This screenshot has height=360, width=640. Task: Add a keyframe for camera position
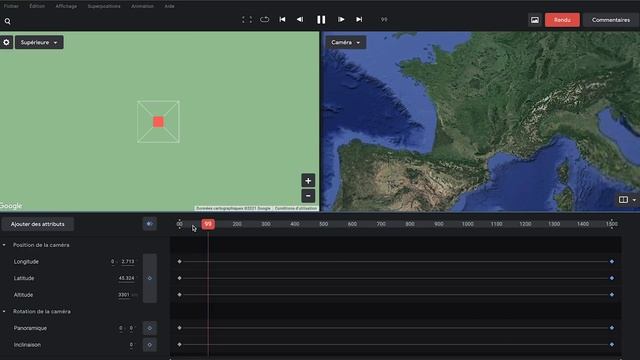coord(150,278)
